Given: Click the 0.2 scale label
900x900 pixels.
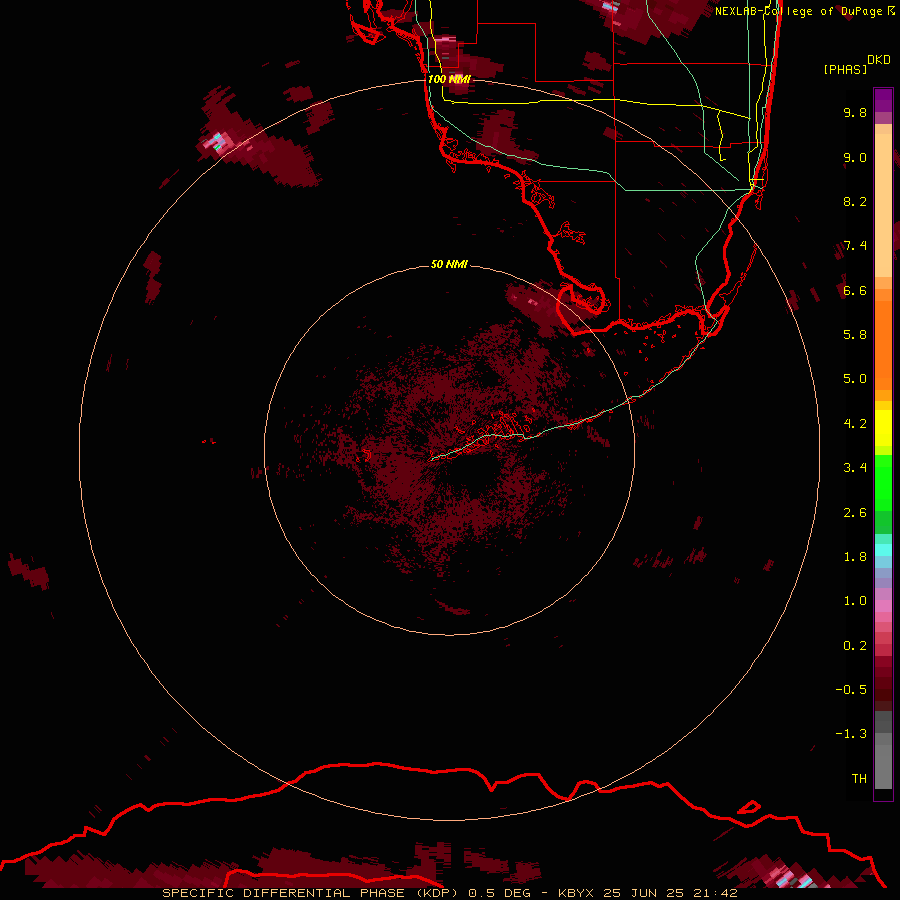Looking at the screenshot, I should pyautogui.click(x=855, y=646).
